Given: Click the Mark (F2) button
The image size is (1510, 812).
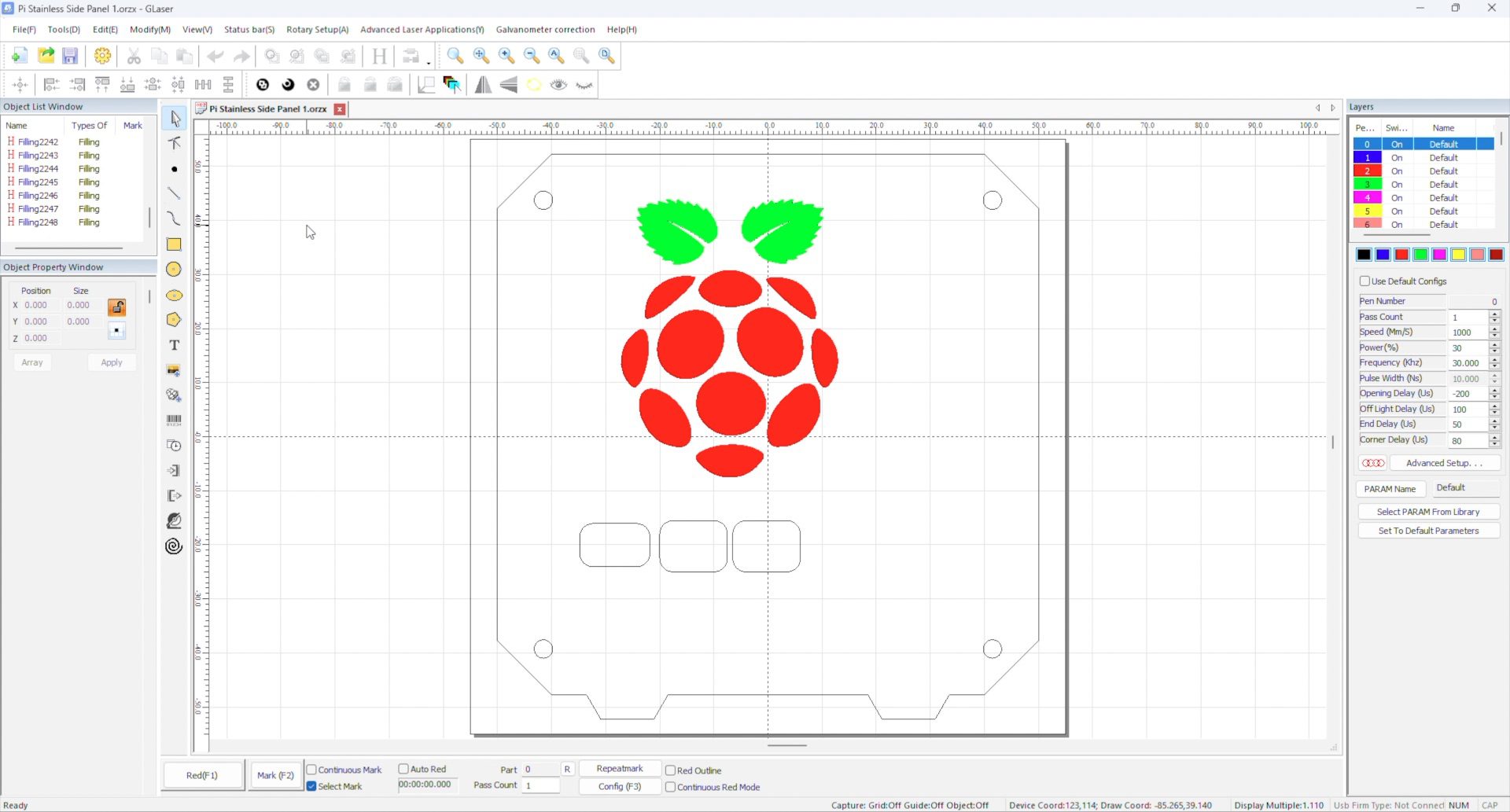Looking at the screenshot, I should point(275,775).
